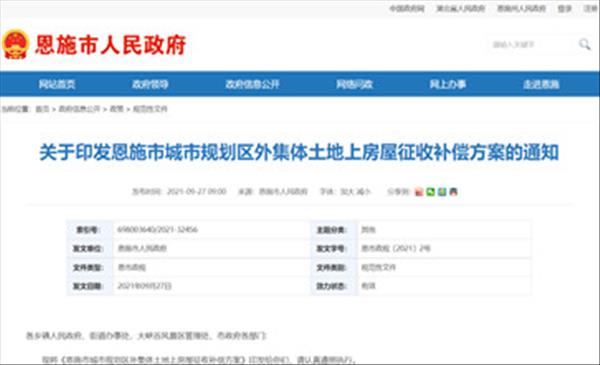Click the source 恩施市人民政府 beside 来源

pos(283,192)
